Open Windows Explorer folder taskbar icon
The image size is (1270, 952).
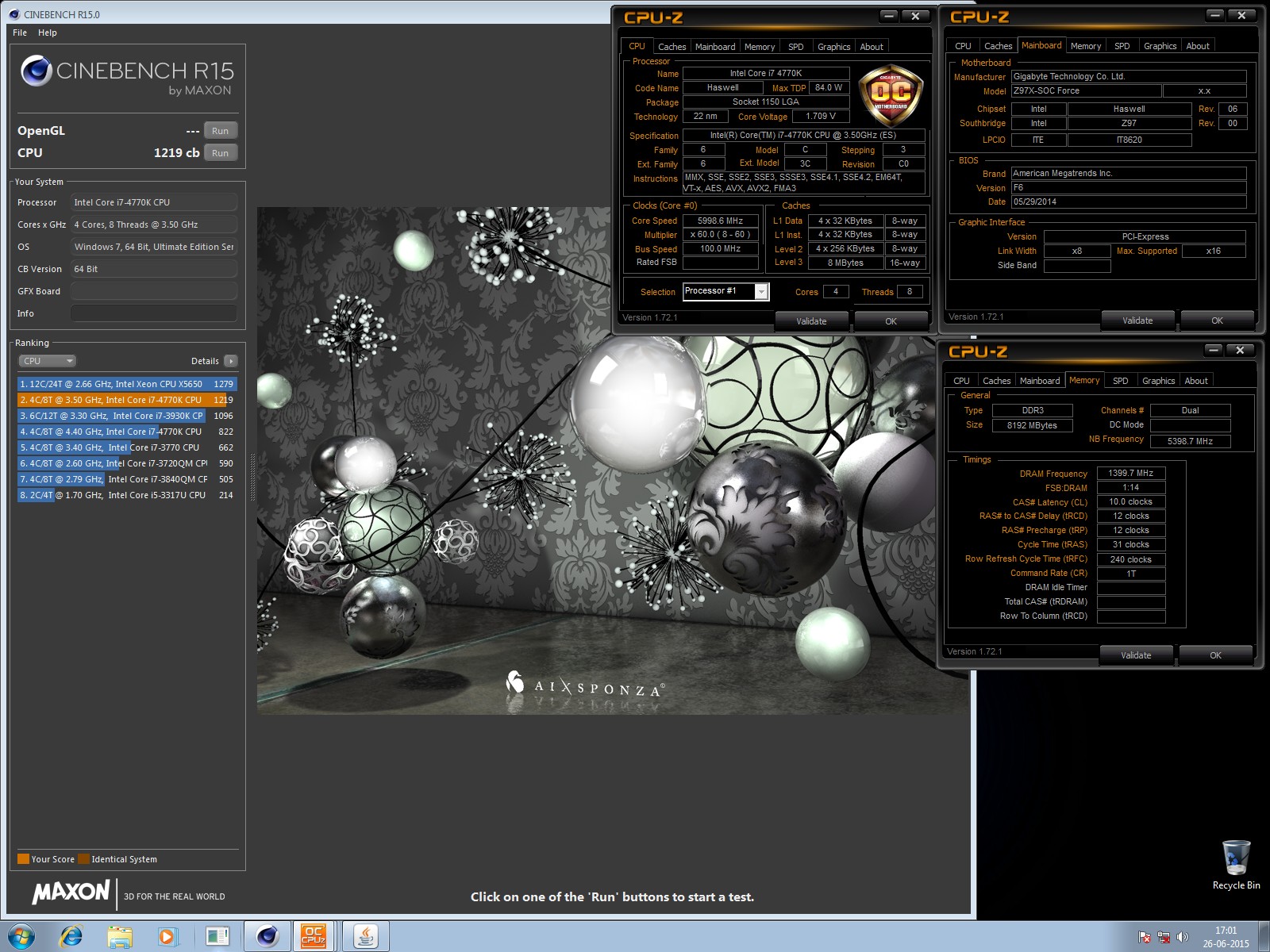[x=120, y=936]
